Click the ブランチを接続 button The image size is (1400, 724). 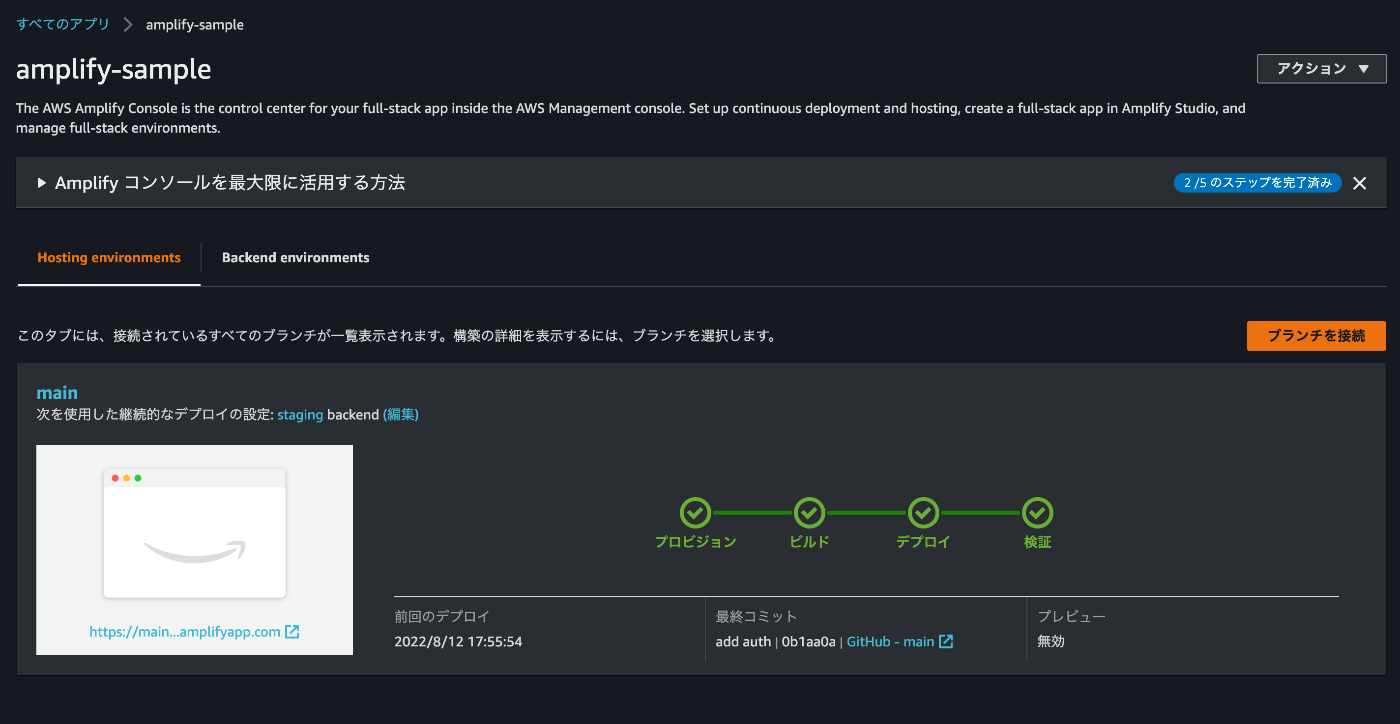1316,336
